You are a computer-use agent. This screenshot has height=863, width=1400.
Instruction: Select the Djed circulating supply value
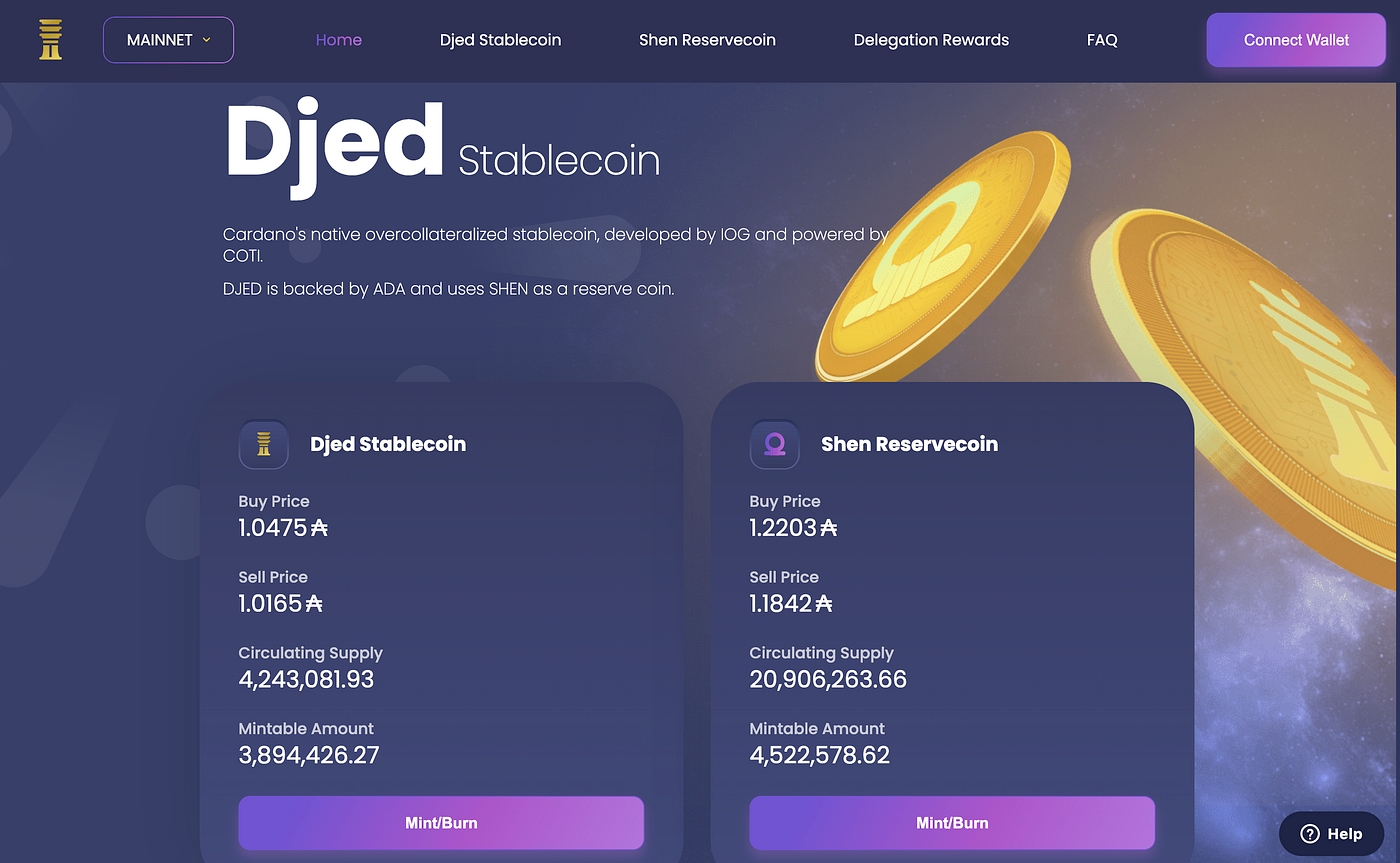(x=306, y=680)
